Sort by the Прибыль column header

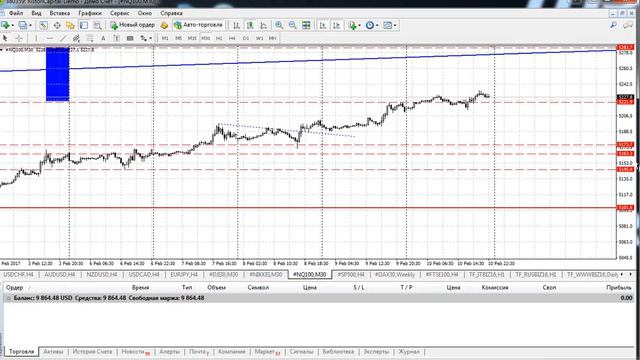pos(619,287)
